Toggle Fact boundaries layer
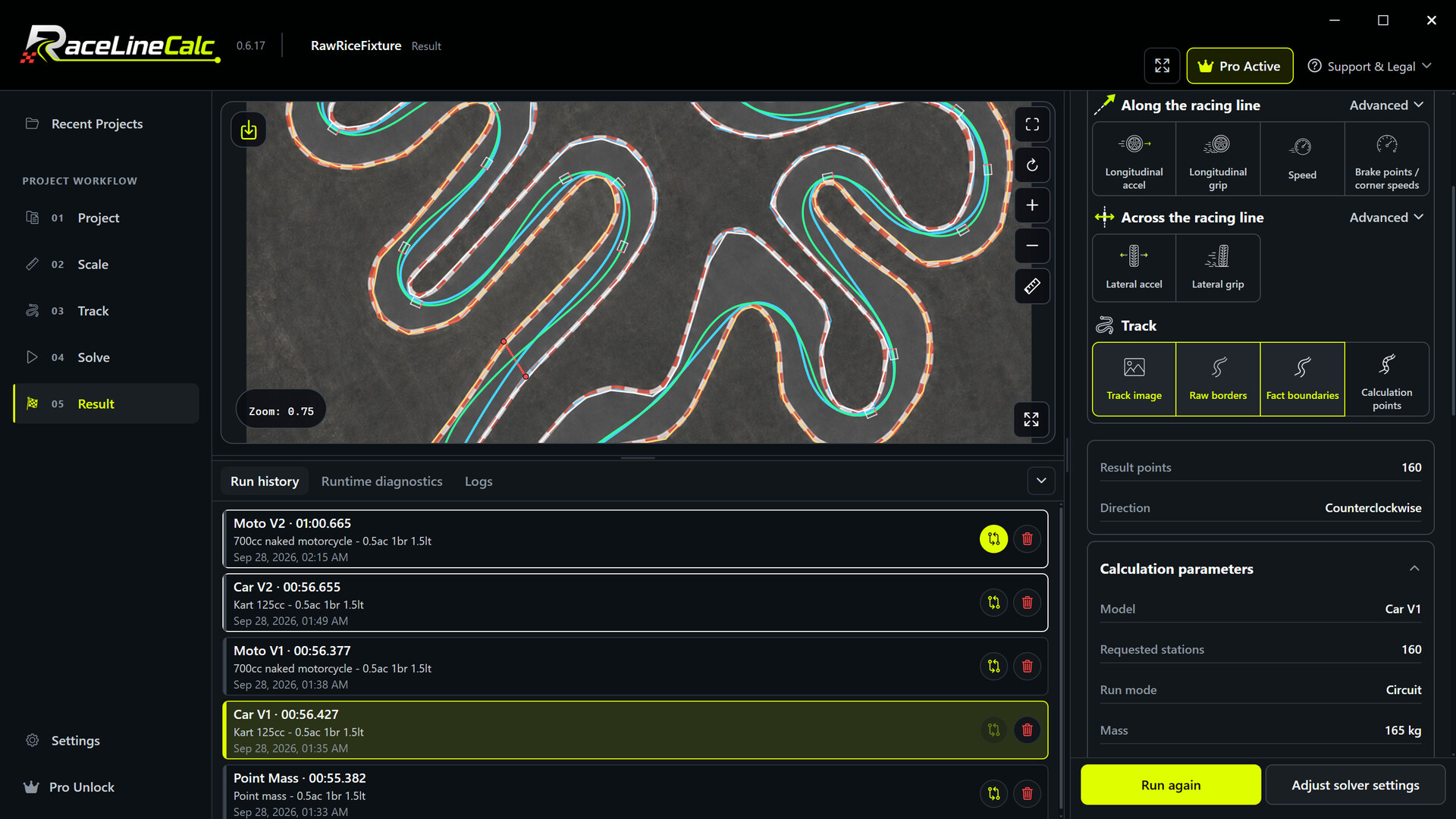The width and height of the screenshot is (1456, 819). click(1302, 379)
